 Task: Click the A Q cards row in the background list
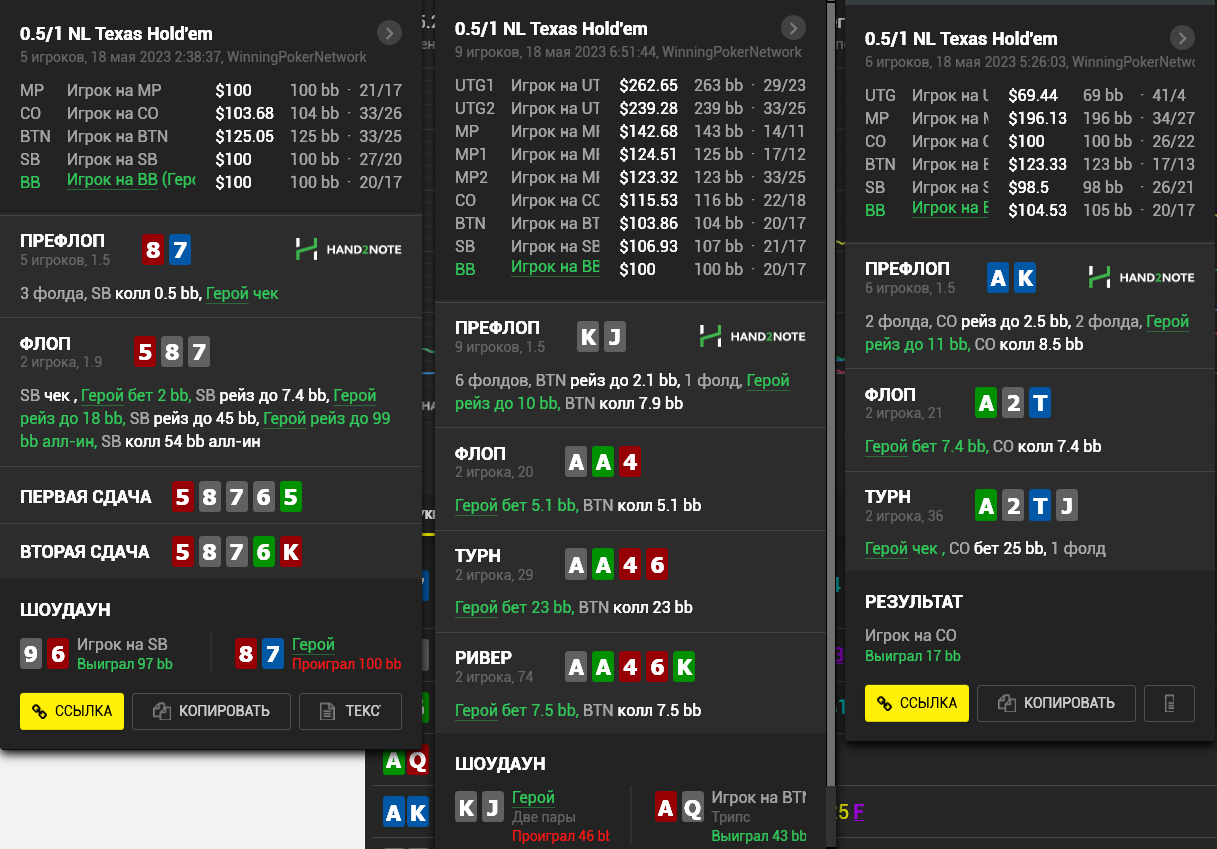coord(406,762)
